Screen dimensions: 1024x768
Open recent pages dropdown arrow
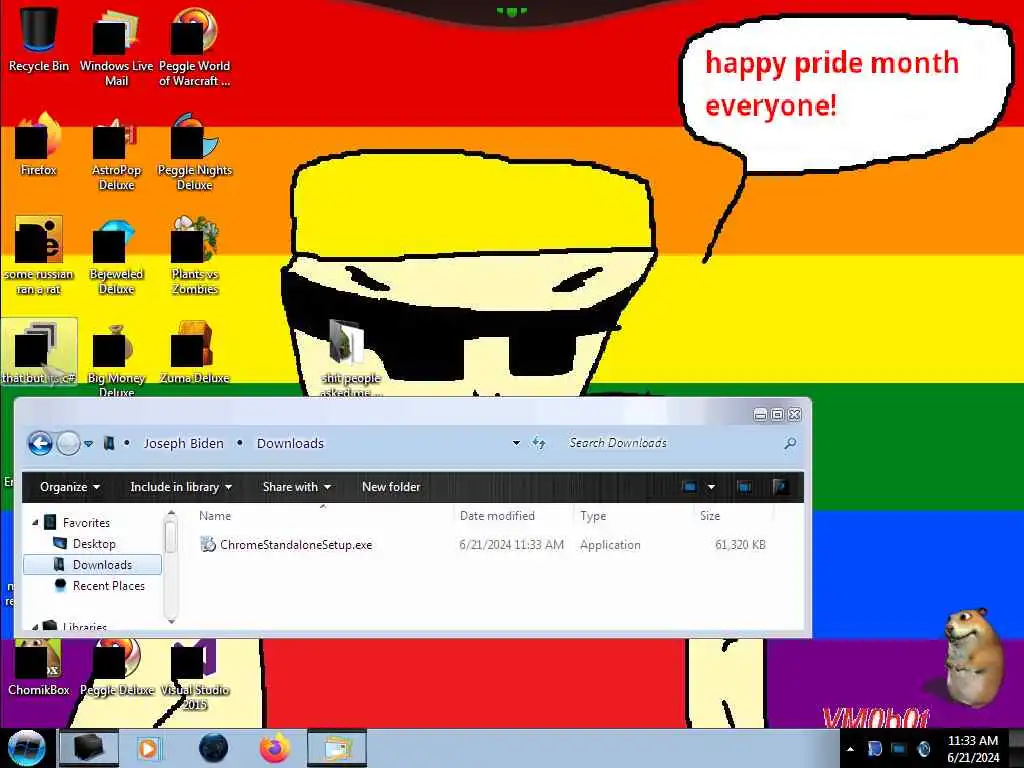tap(88, 443)
